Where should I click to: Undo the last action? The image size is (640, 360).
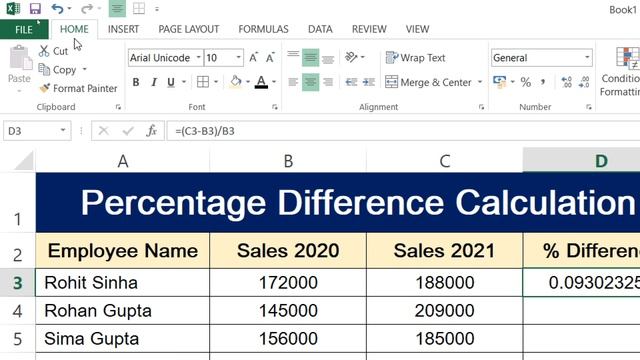pos(57,9)
